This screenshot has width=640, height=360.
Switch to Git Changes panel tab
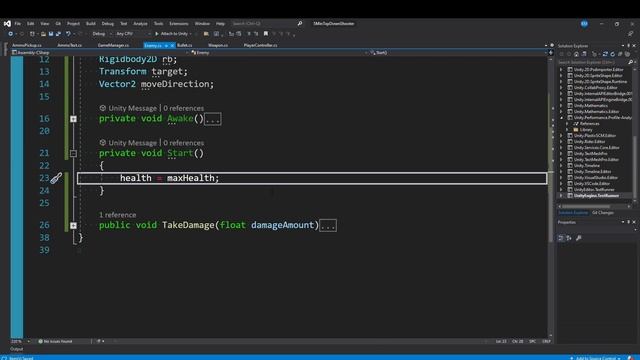click(x=603, y=213)
